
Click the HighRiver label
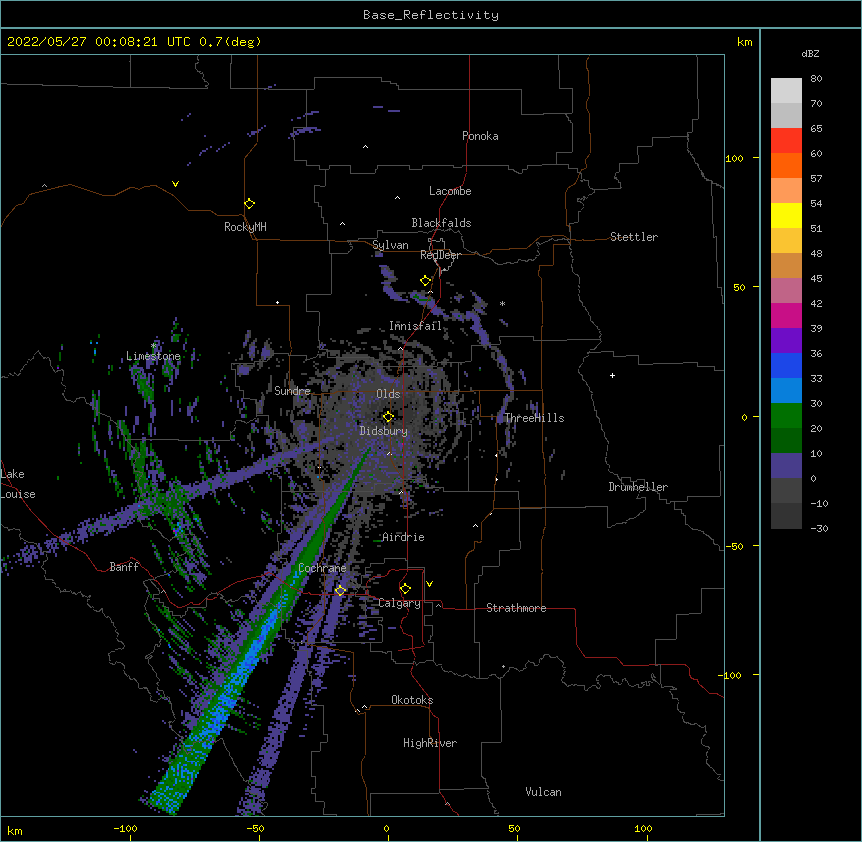[430, 743]
